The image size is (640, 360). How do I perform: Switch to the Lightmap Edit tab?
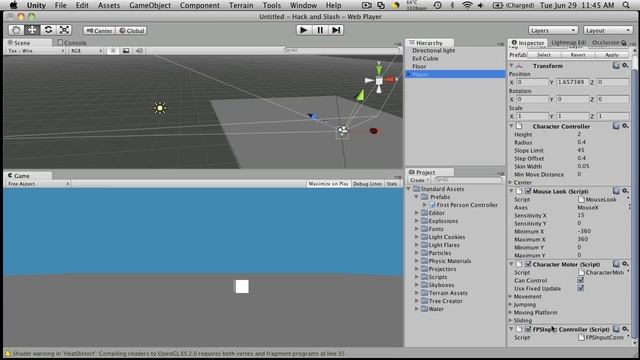pos(568,42)
